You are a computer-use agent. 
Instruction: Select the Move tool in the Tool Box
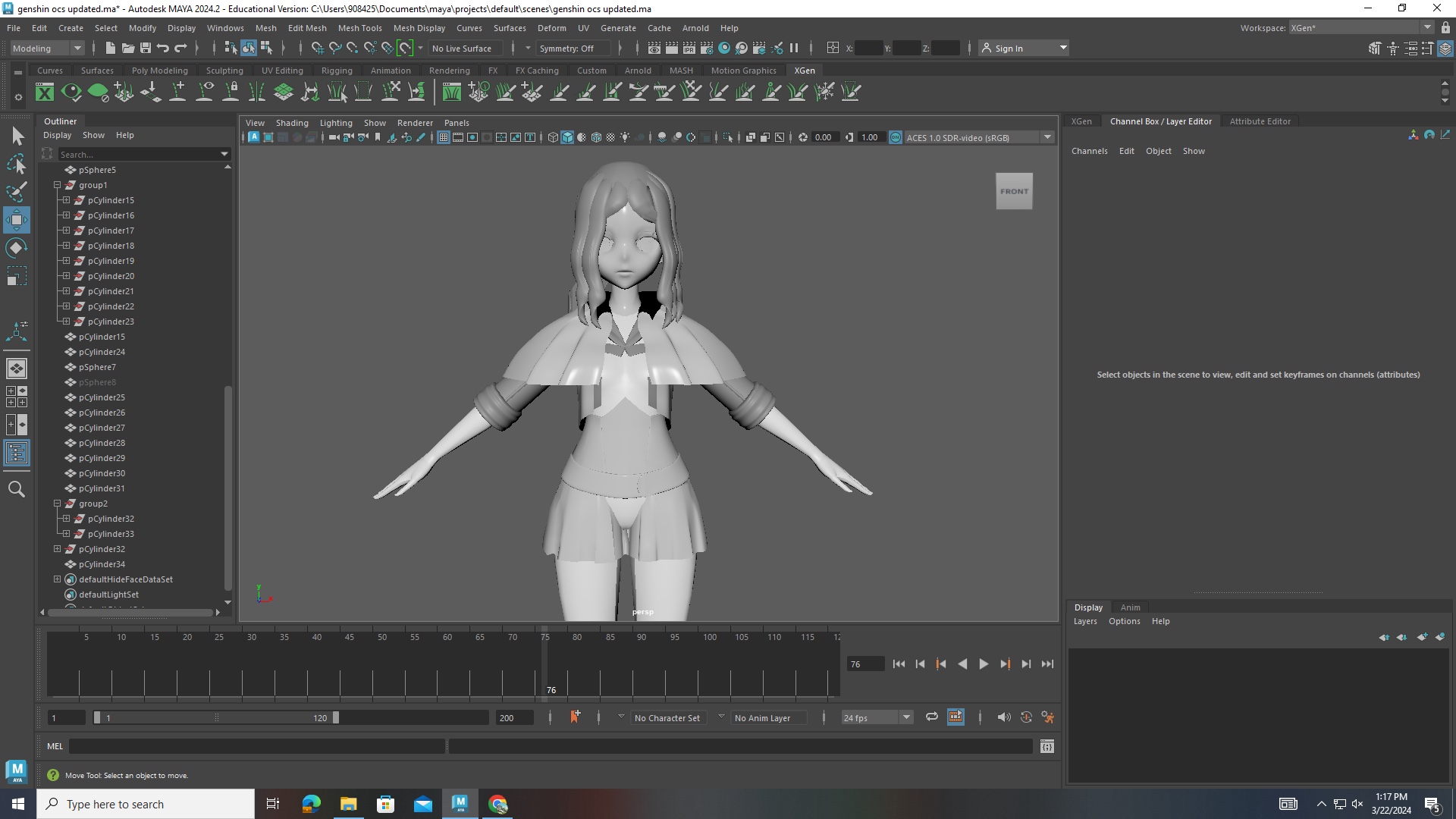tap(17, 220)
